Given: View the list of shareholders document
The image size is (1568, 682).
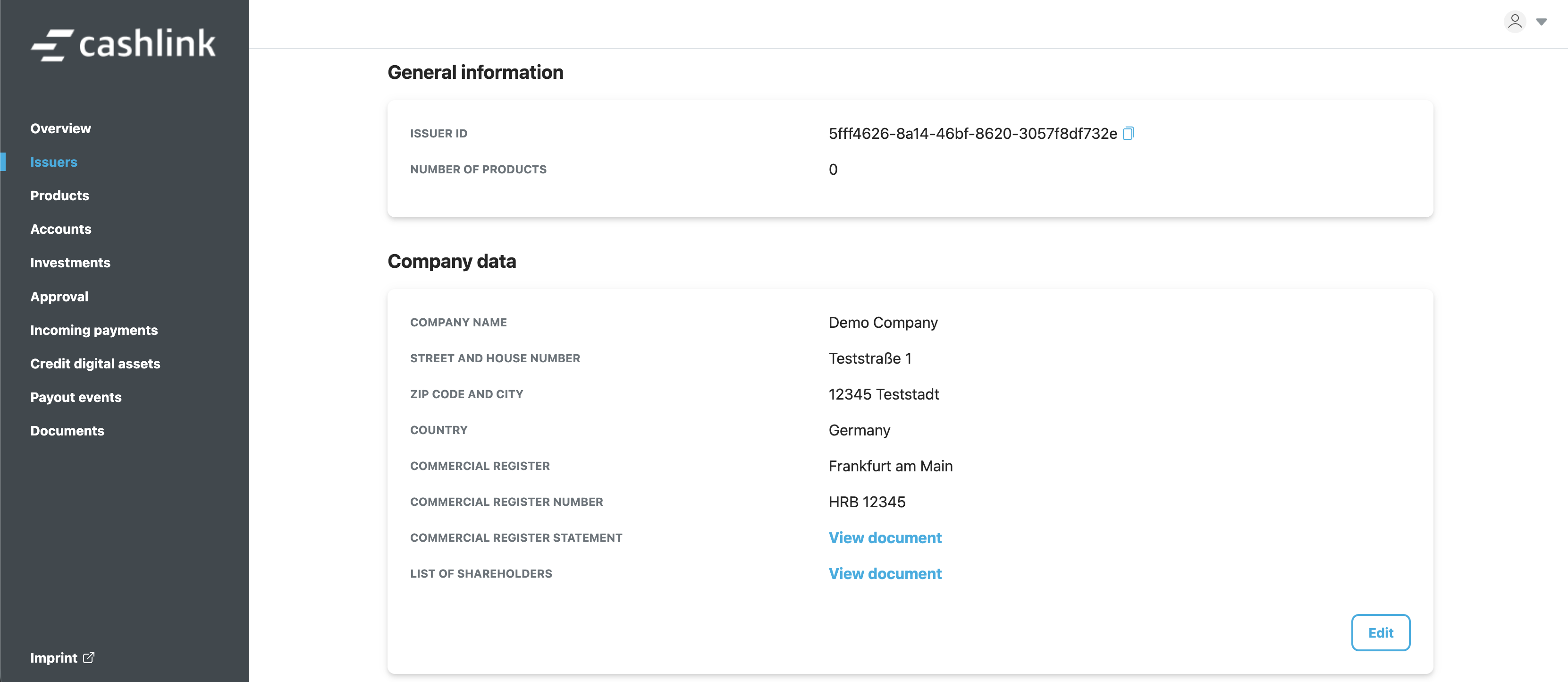Looking at the screenshot, I should pos(885,574).
